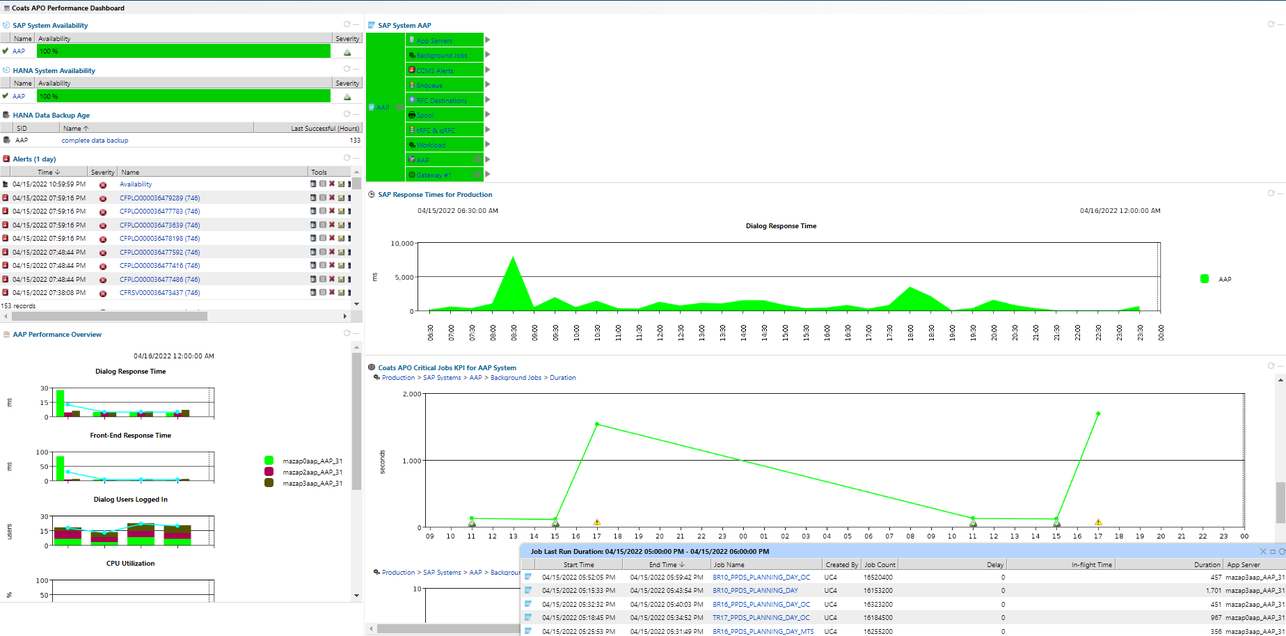Click the refresh icon for SAP System Availability
Image resolution: width=1286 pixels, height=636 pixels.
[x=347, y=25]
